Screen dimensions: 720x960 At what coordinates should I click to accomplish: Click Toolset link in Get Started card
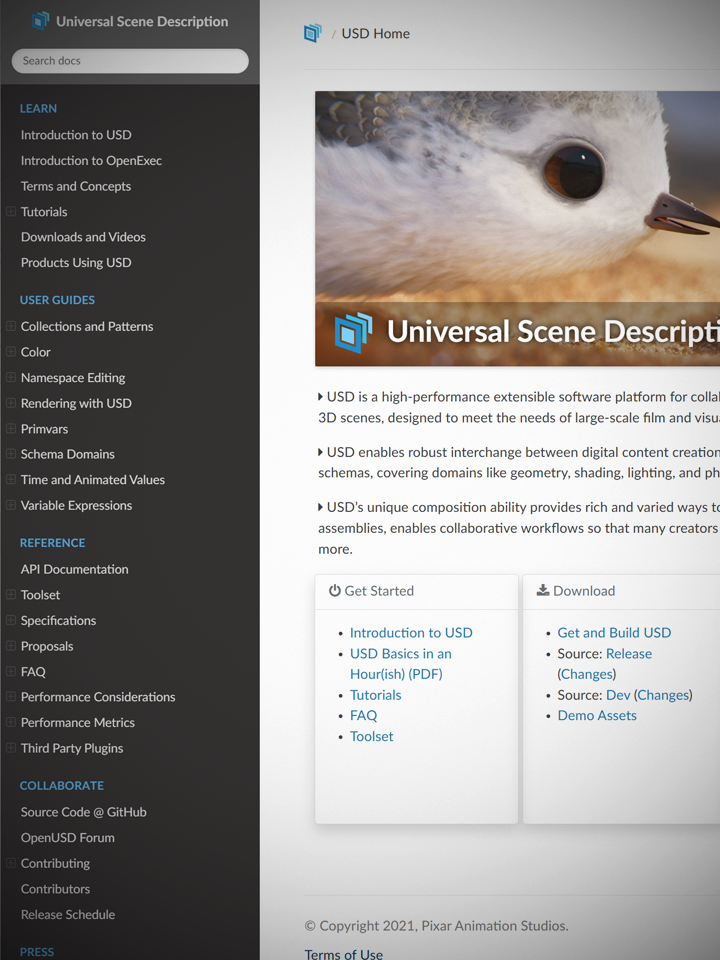(x=372, y=736)
